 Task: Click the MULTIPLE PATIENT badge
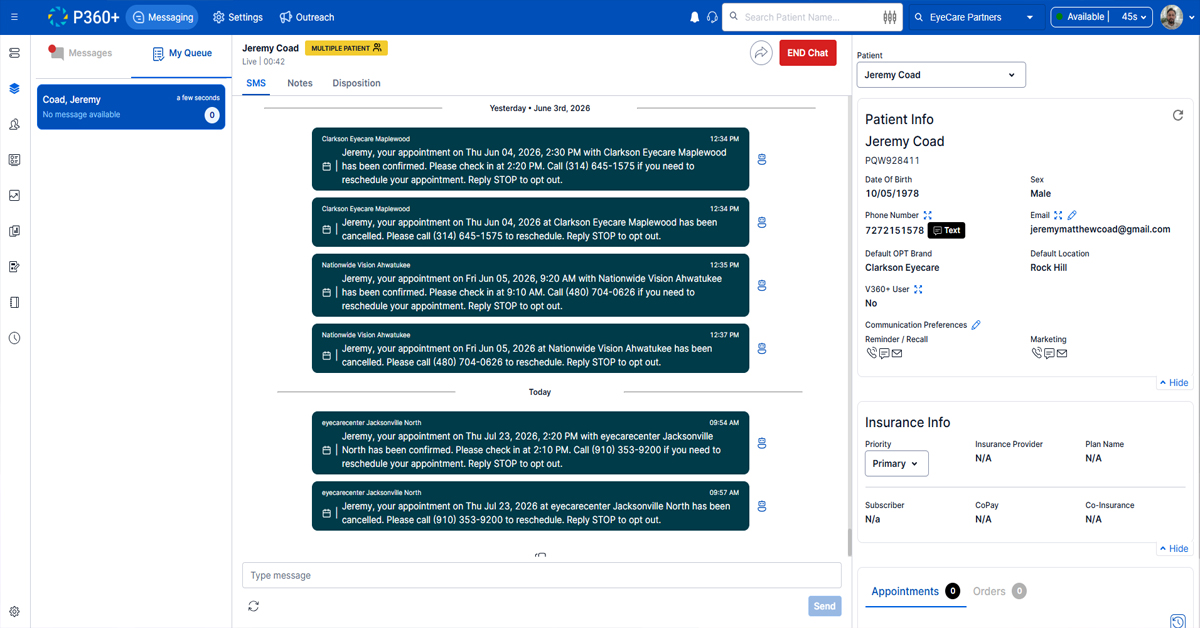[x=346, y=48]
